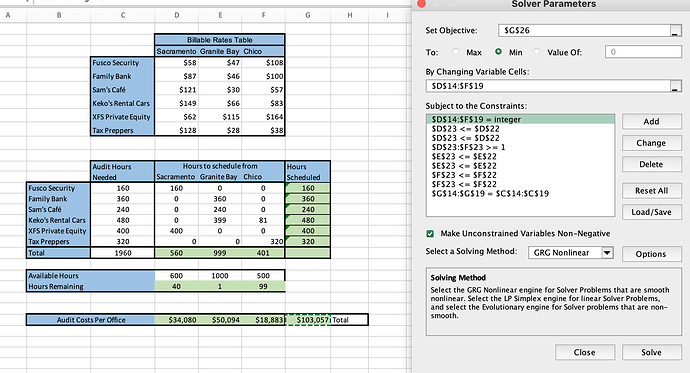Click the Chico audit cost $18,883
Viewport: 690px width, 373px height.
[x=263, y=320]
